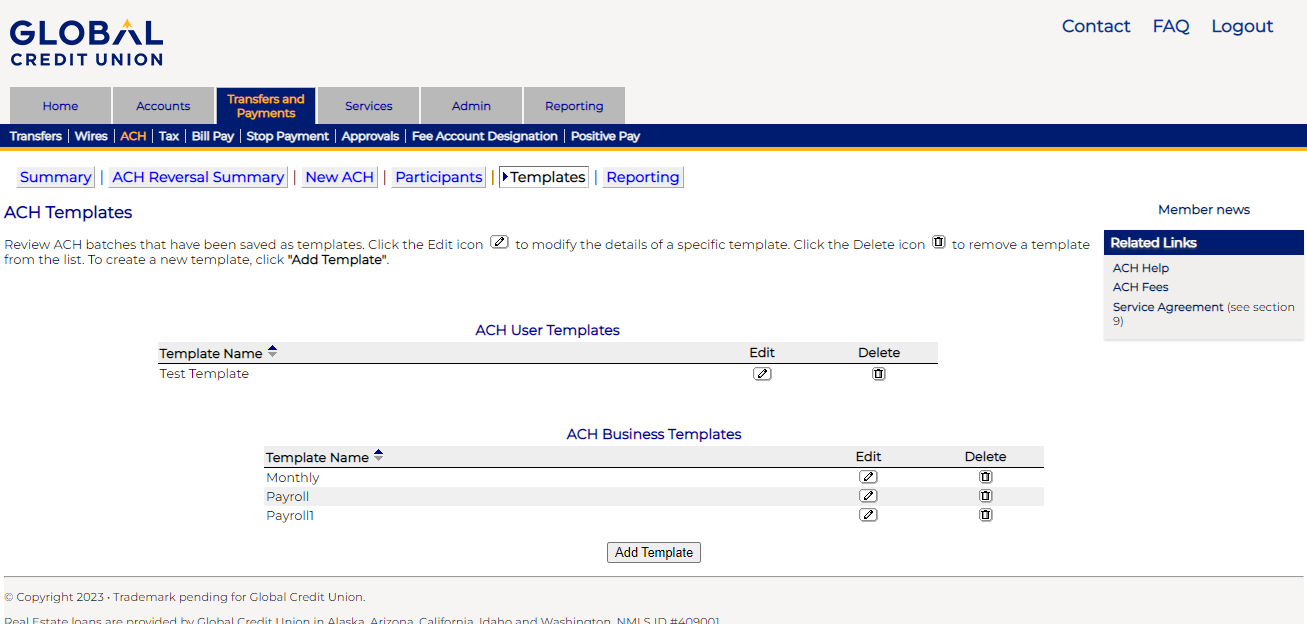The image size is (1307, 624).
Task: Delete the Payroll business template
Action: pos(985,496)
